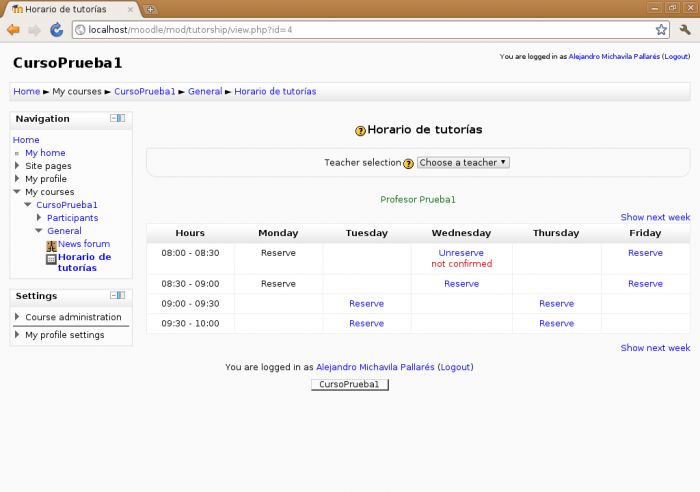This screenshot has width=700, height=492.
Task: Click the News forum icon
Action: pos(51,246)
